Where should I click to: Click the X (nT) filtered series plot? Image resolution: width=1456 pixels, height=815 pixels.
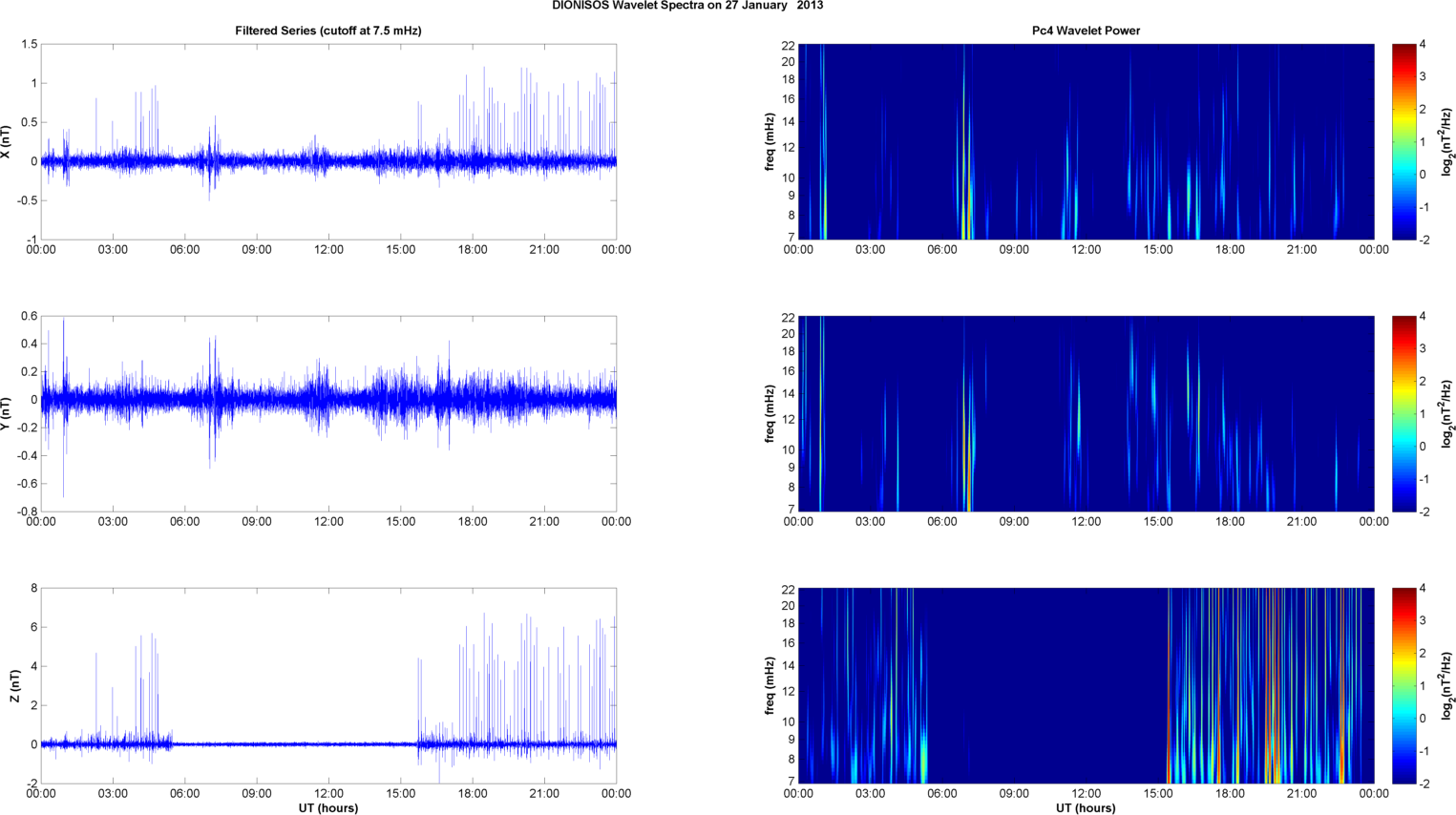pos(328,142)
